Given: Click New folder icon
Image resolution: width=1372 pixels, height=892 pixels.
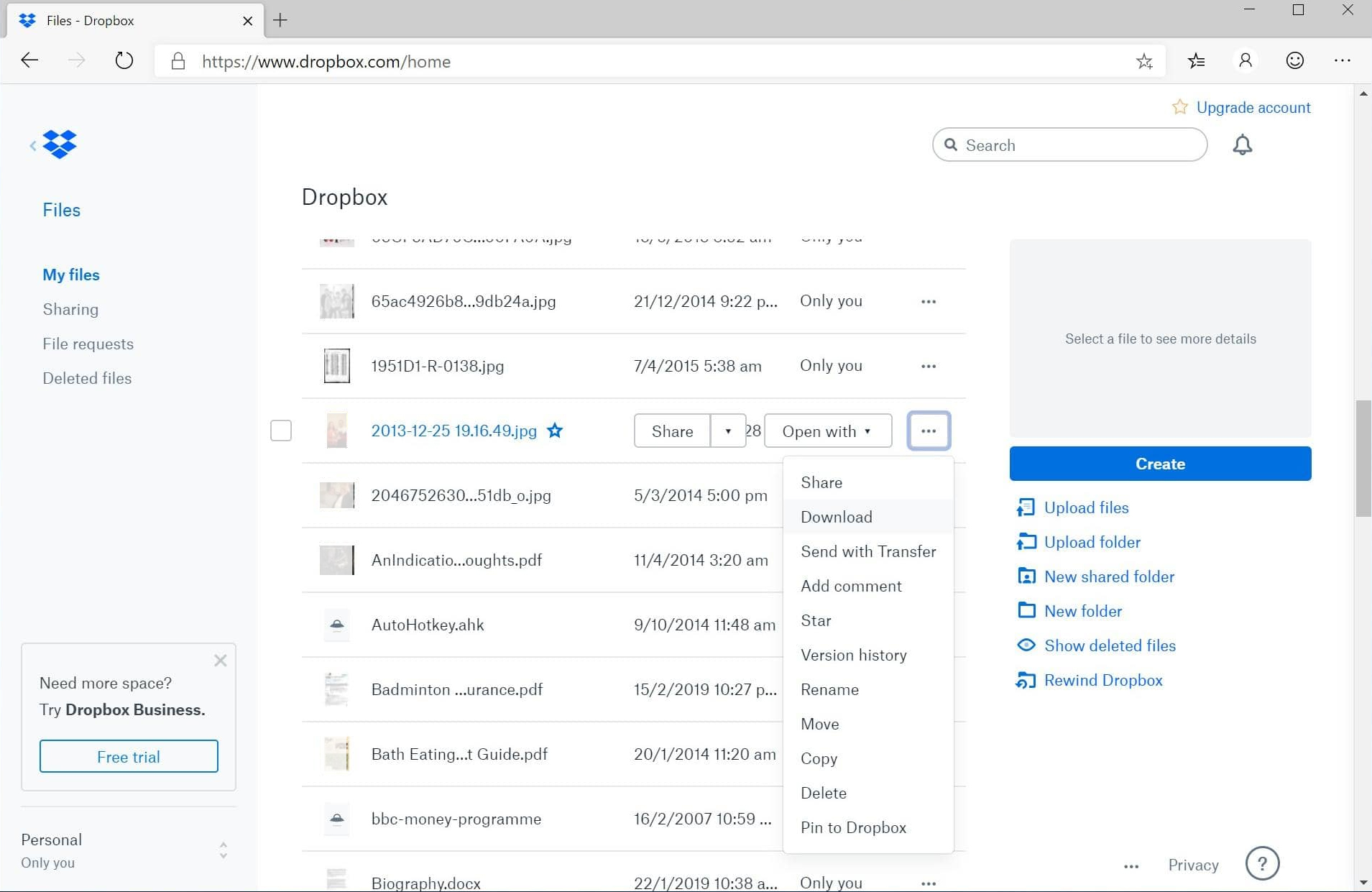Looking at the screenshot, I should pos(1026,611).
